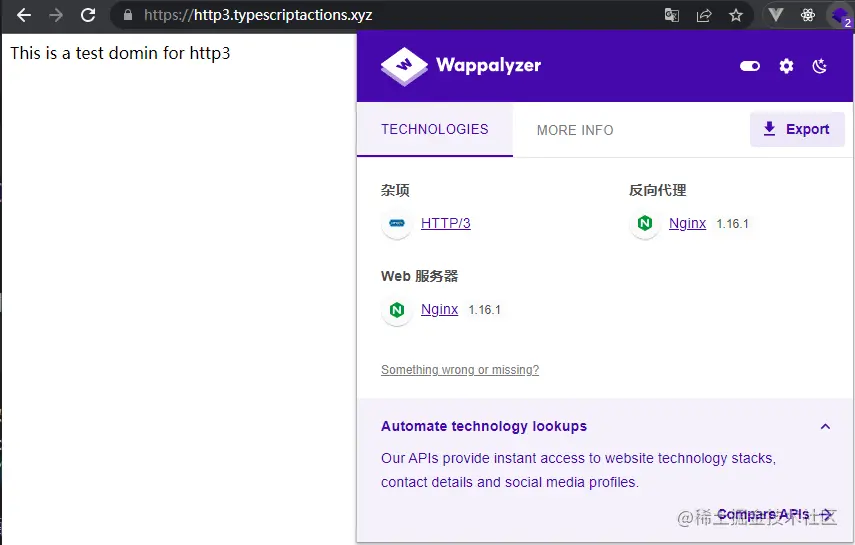Viewport: 855px width, 545px height.
Task: Switch to the TECHNOLOGIES tab
Action: [435, 129]
